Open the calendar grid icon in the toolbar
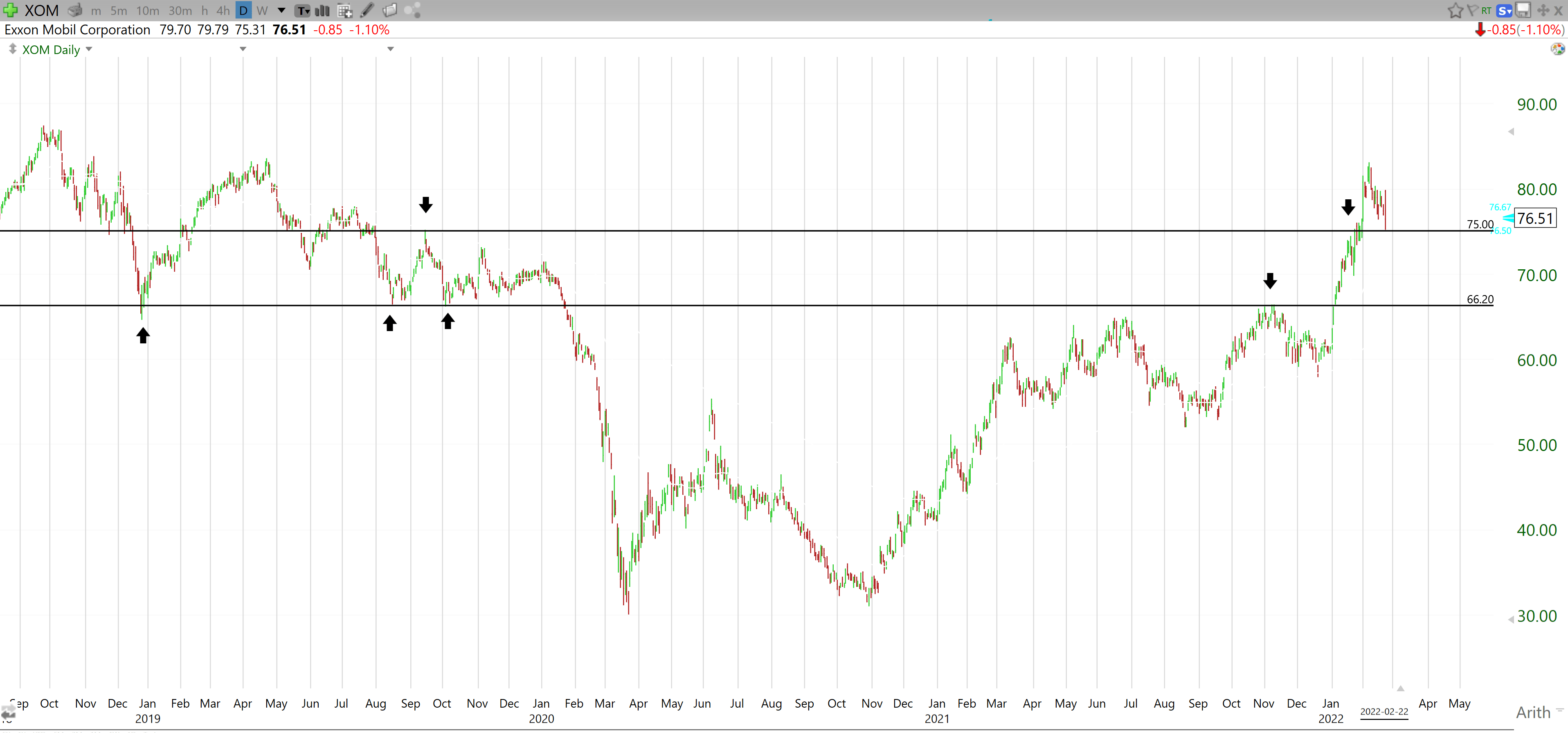1568x733 pixels. click(345, 10)
